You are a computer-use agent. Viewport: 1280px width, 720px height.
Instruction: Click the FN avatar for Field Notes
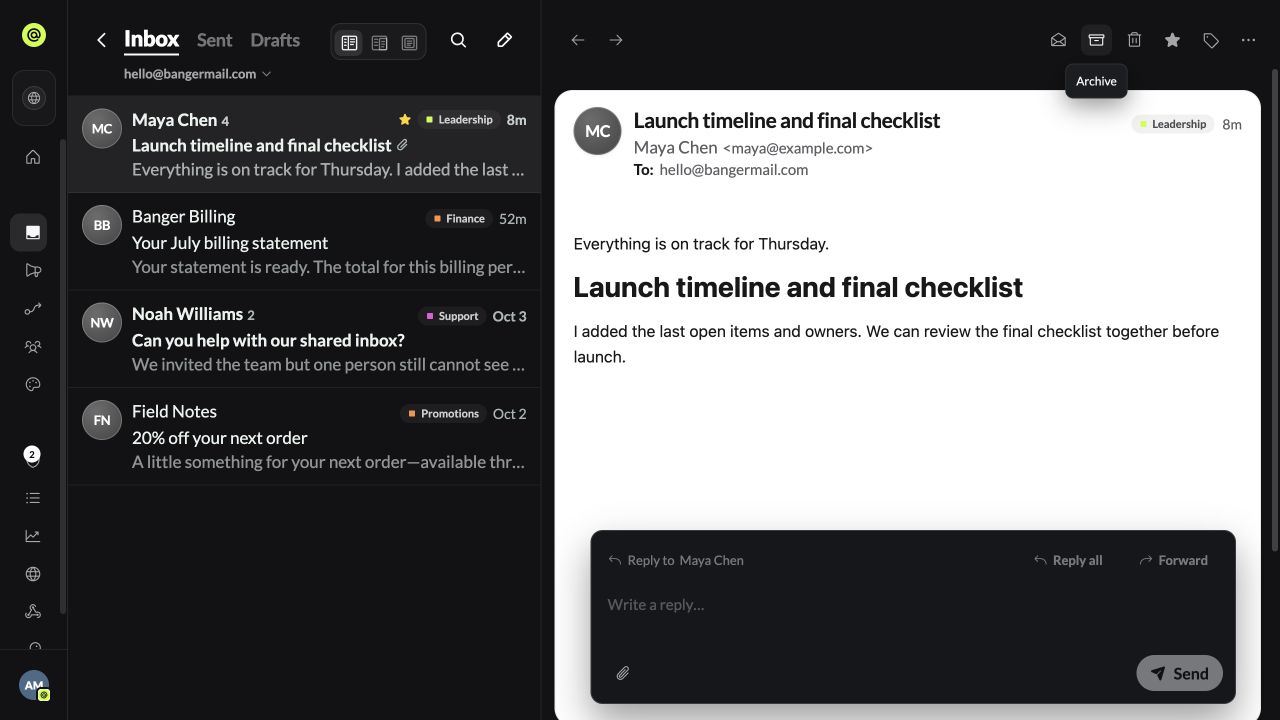click(102, 420)
